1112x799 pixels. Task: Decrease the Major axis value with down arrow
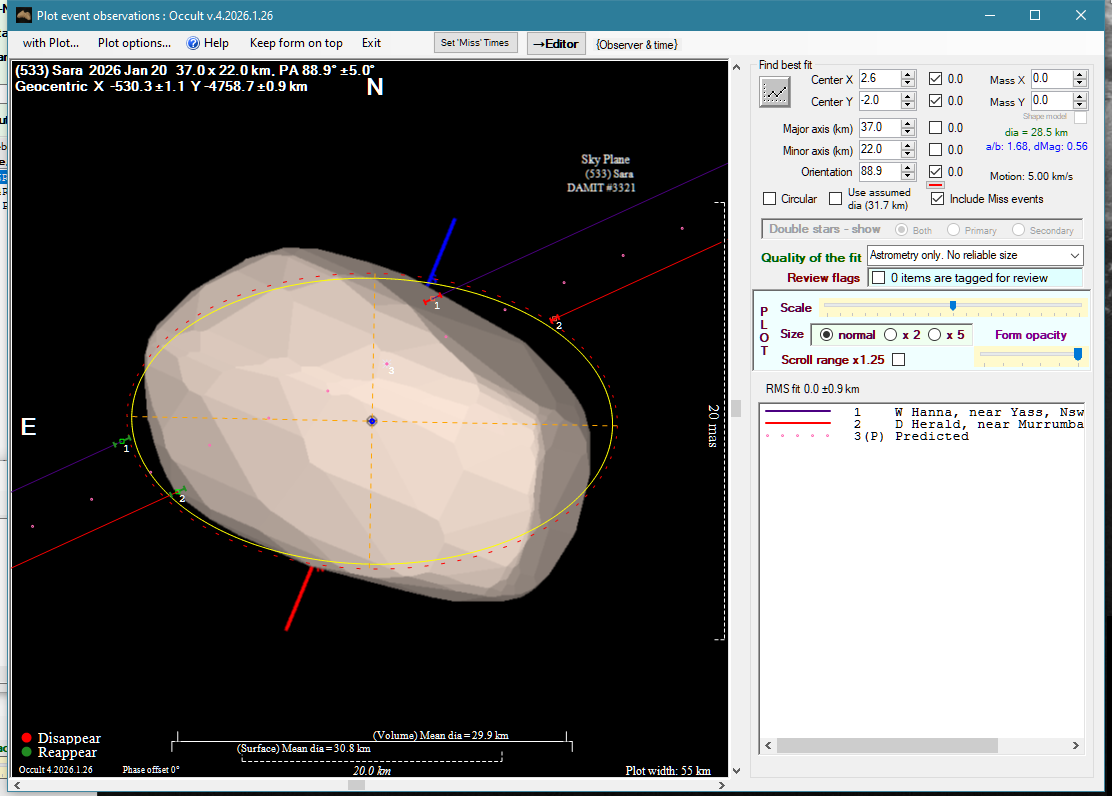908,132
